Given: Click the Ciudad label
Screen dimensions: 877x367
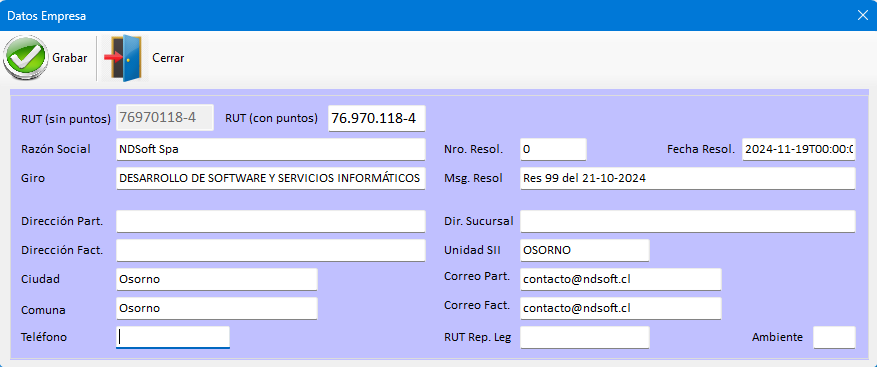Looking at the screenshot, I should coord(40,279).
